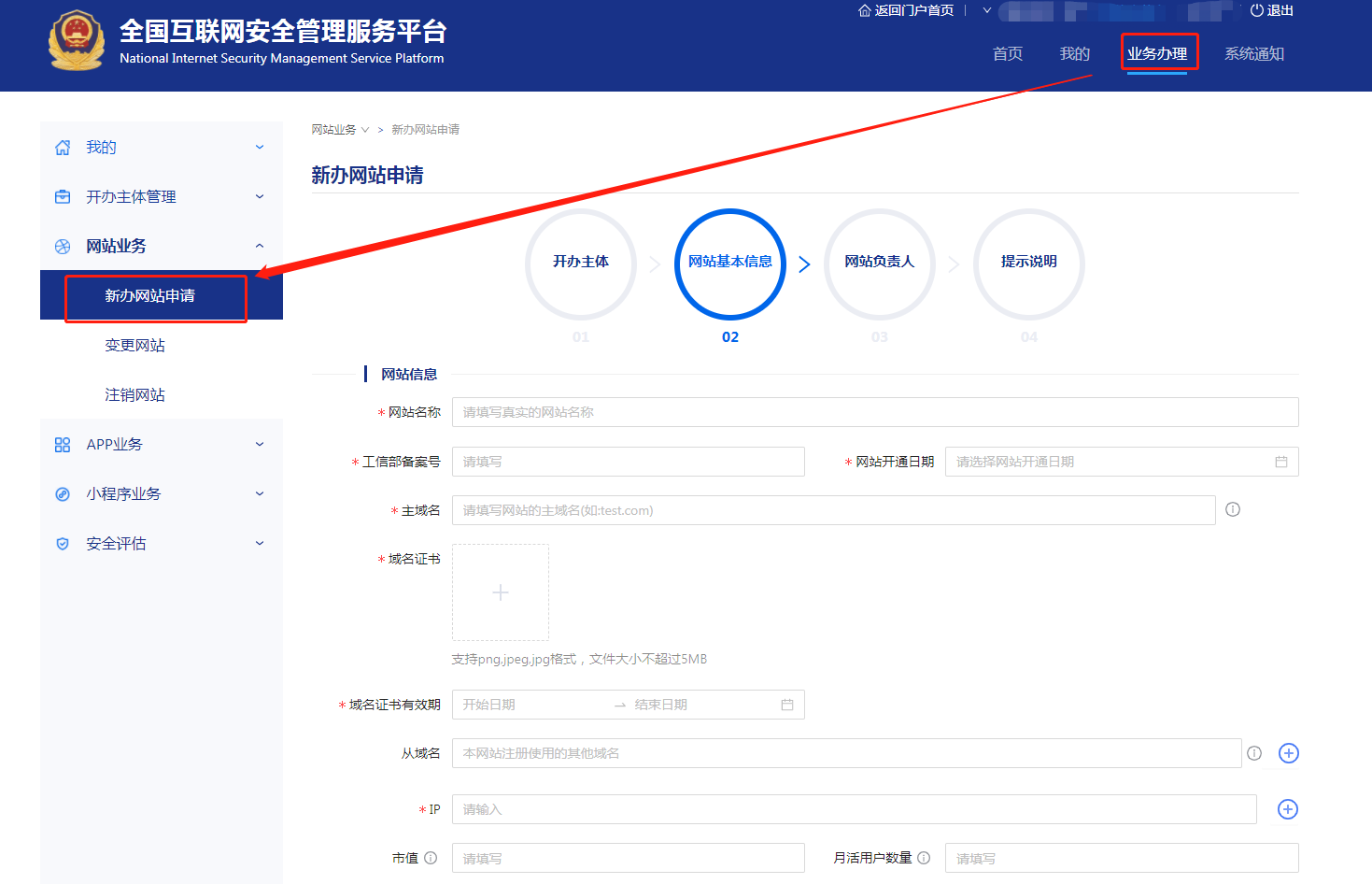The height and width of the screenshot is (884, 1372).
Task: Click info icon next to 主域名 field
Action: (1232, 509)
